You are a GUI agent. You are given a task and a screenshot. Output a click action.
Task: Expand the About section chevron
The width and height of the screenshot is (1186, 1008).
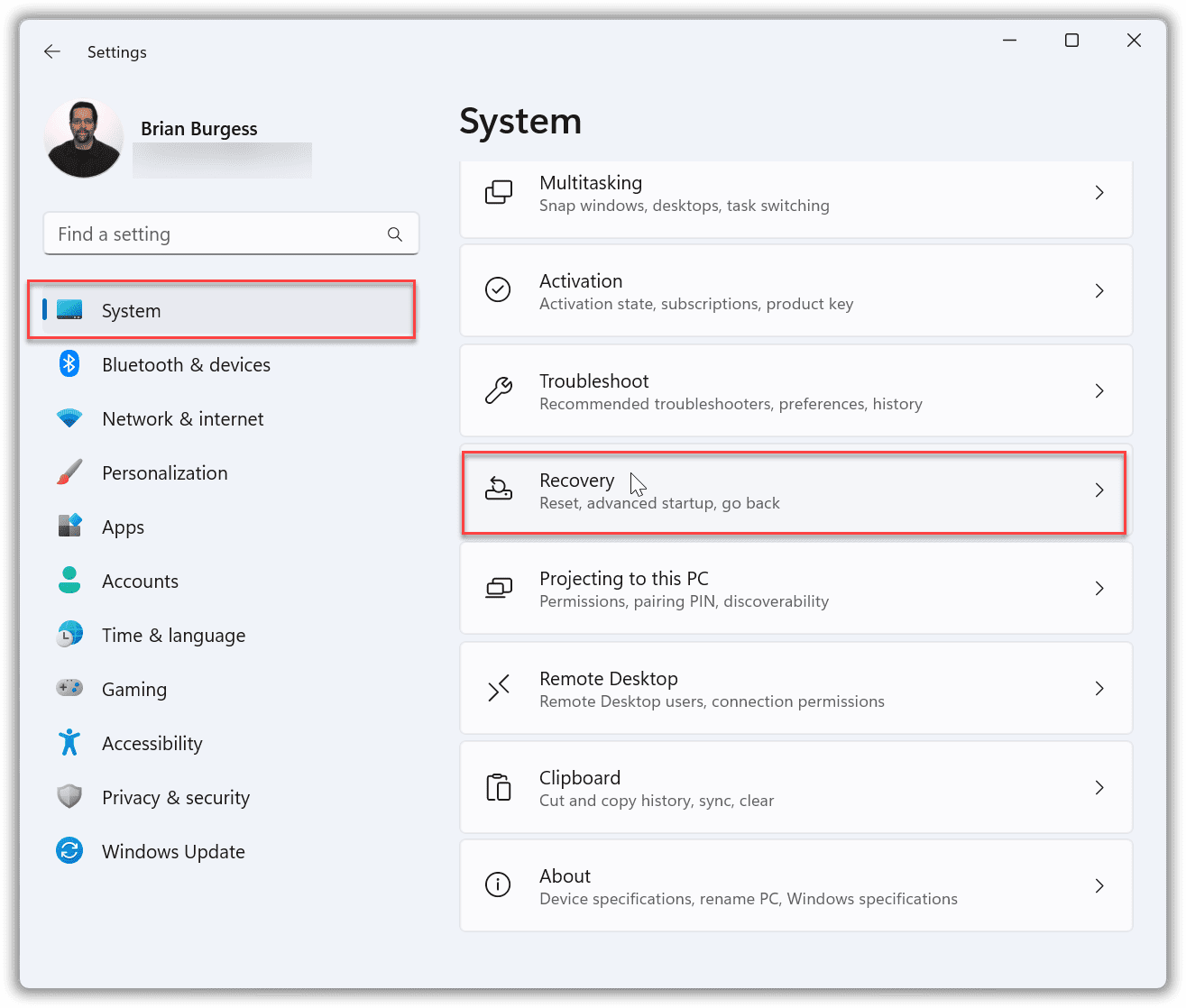click(1099, 885)
